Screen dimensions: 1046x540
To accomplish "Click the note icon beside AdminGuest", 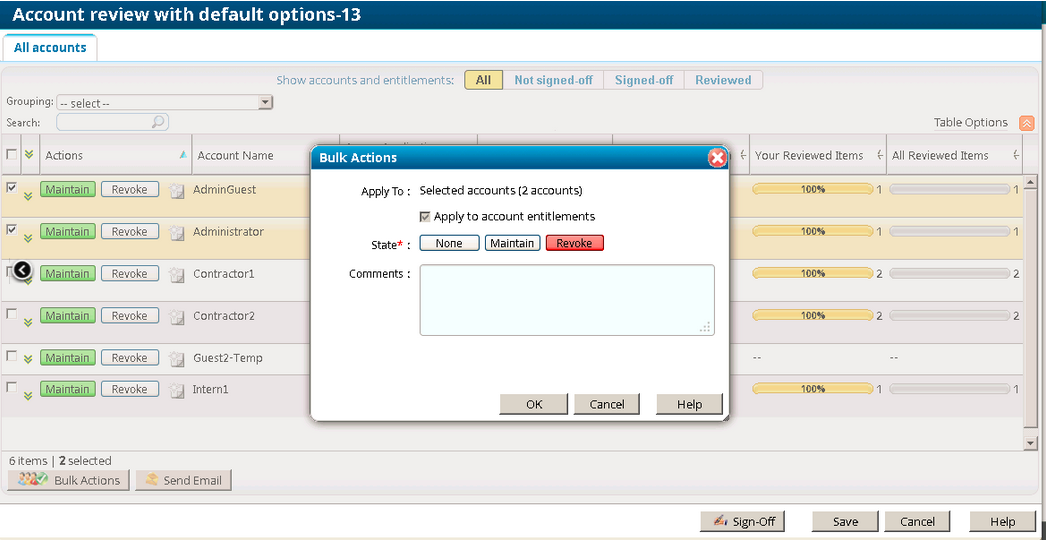I will (x=177, y=190).
